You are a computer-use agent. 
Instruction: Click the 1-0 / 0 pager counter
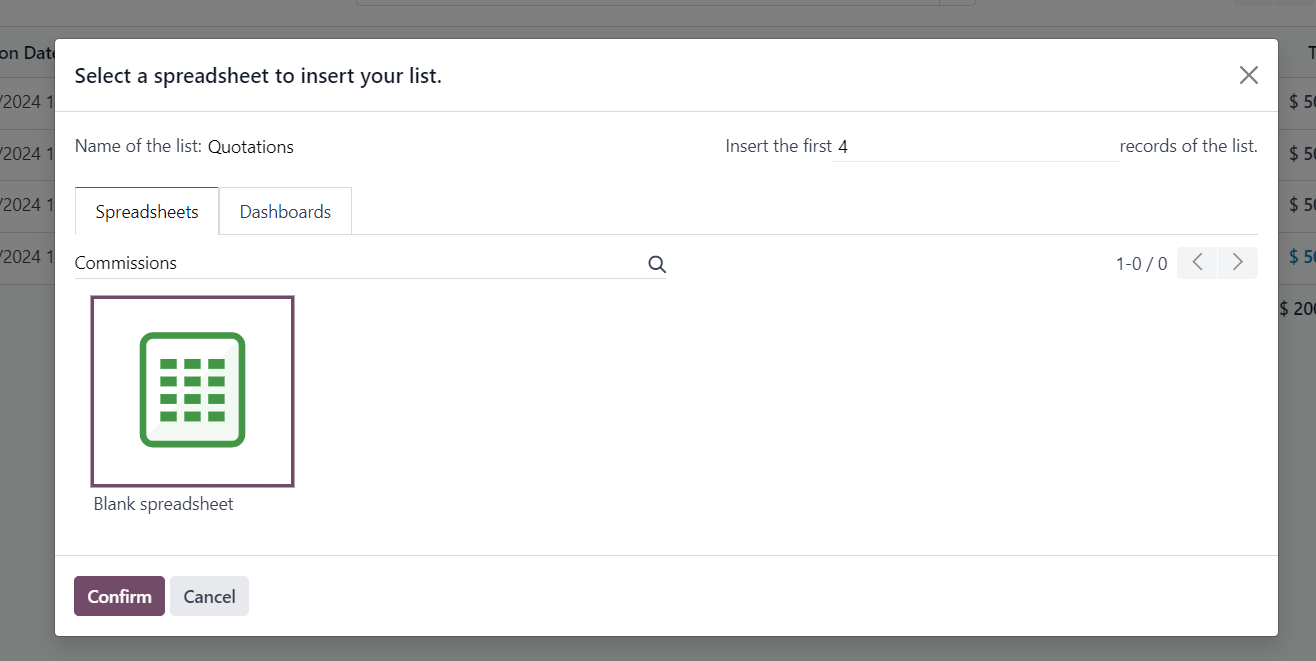(x=1141, y=264)
